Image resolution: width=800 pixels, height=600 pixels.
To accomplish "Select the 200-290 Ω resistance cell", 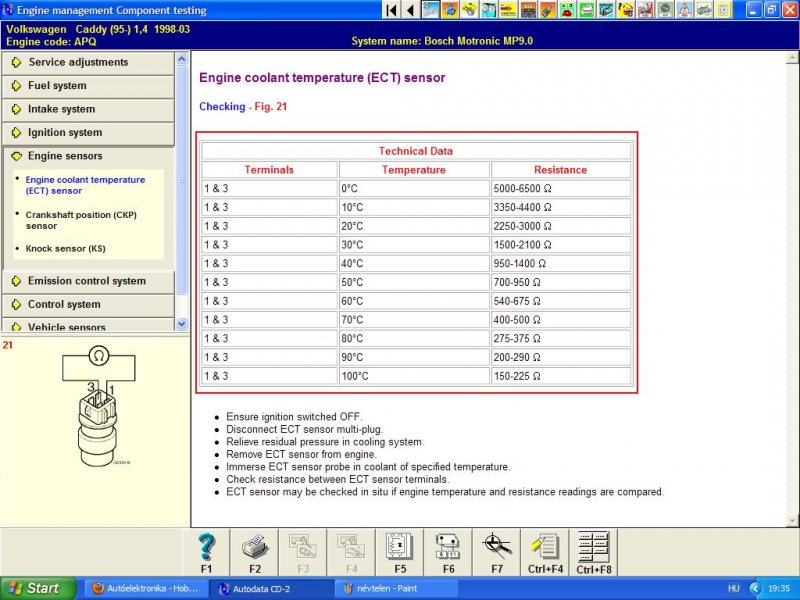I will click(x=560, y=358).
